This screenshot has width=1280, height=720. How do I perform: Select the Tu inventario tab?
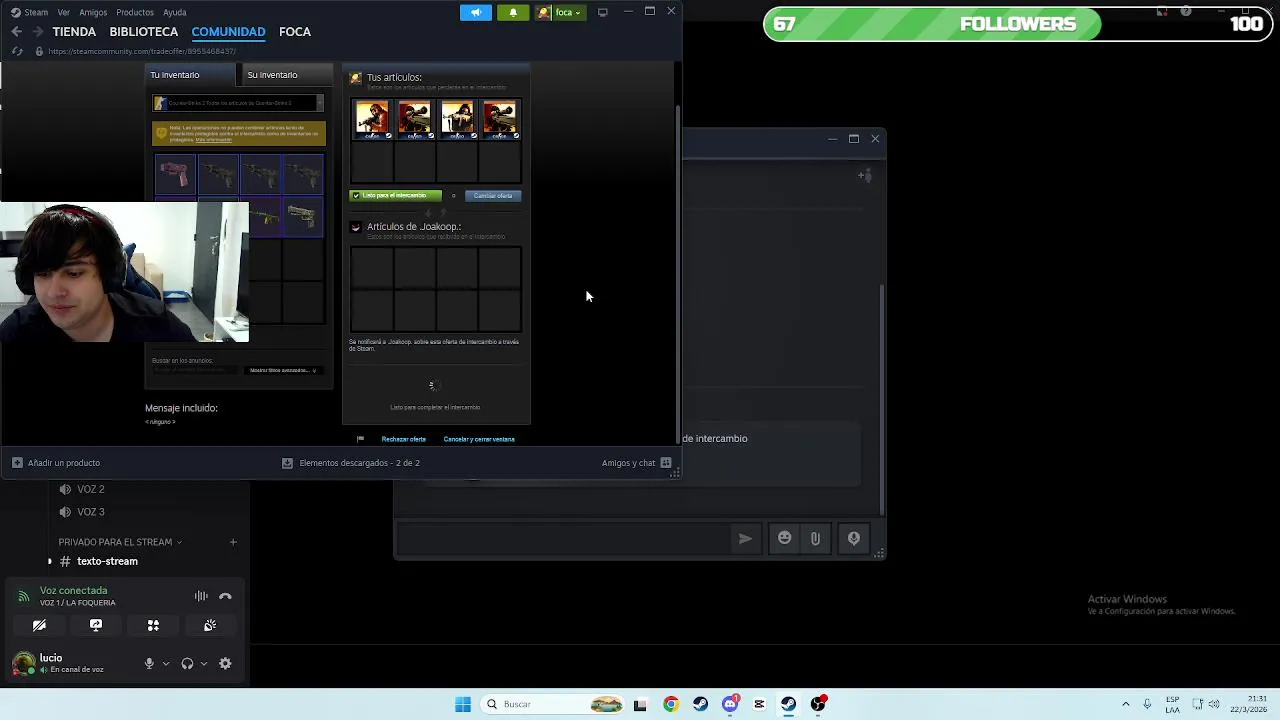190,75
